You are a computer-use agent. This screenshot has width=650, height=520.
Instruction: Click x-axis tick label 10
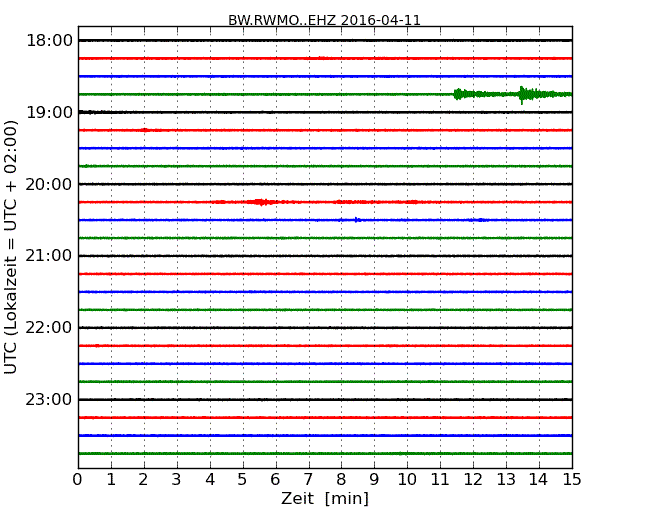click(x=407, y=480)
